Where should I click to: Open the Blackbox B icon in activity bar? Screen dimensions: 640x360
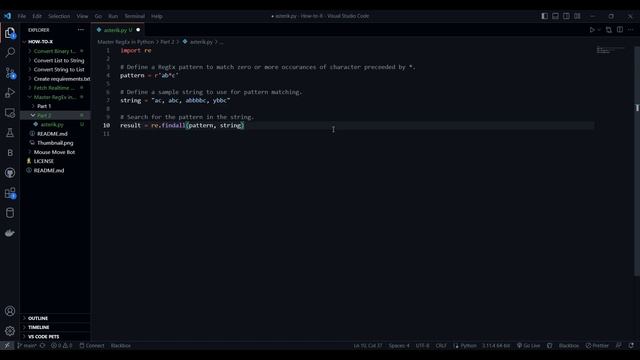(x=10, y=153)
